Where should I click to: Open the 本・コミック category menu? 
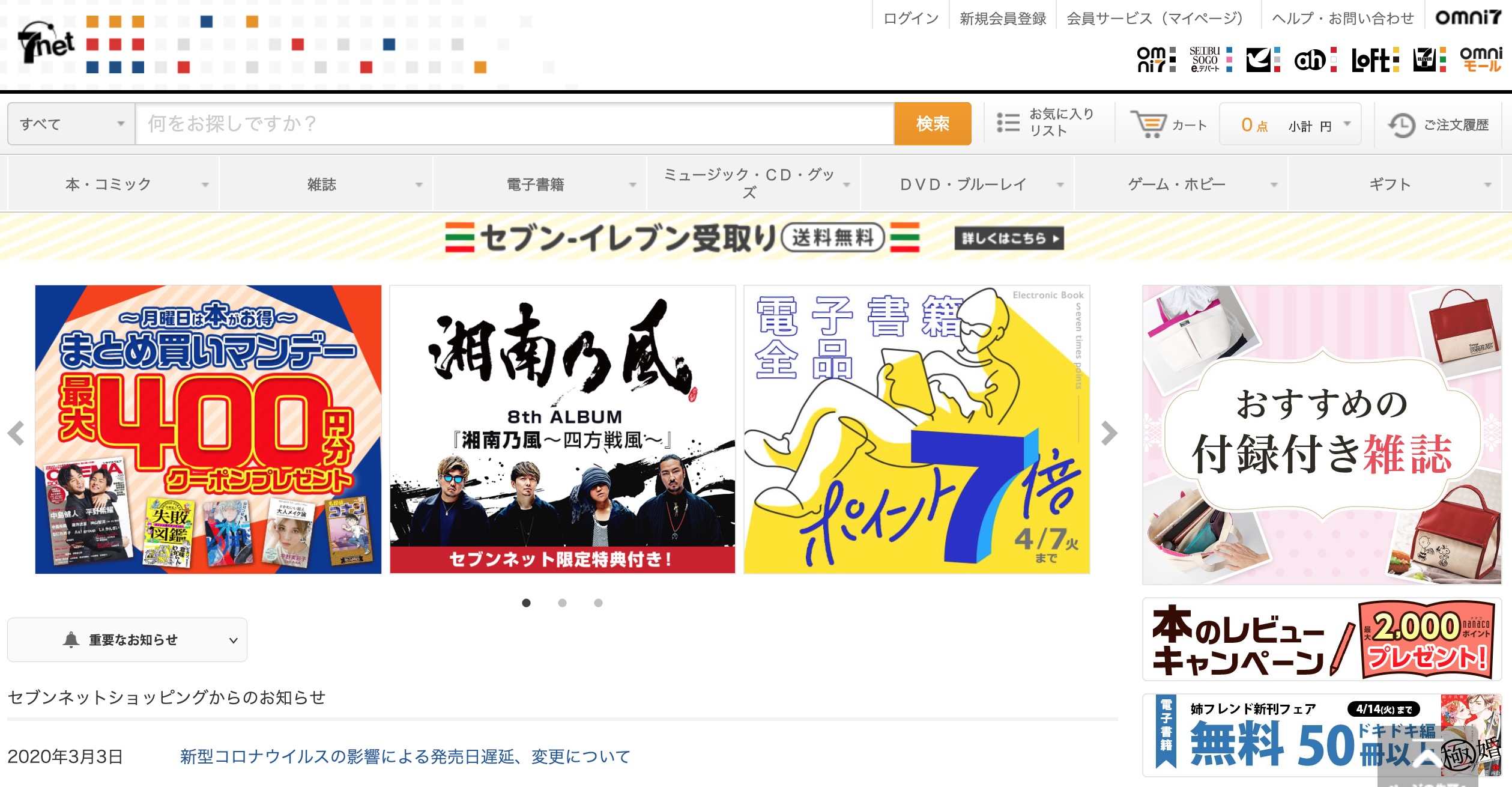(113, 184)
